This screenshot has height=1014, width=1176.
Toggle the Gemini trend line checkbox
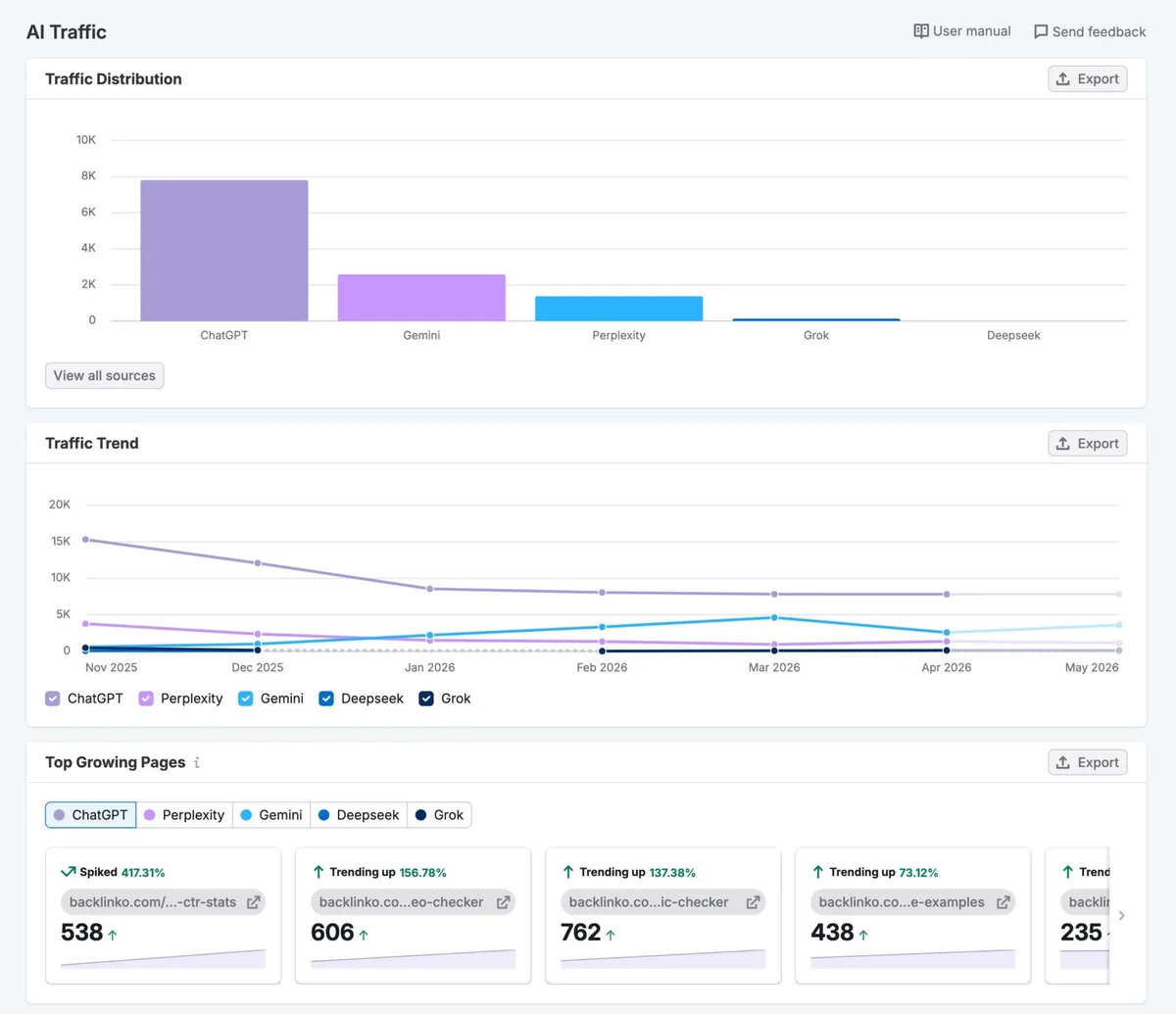pos(246,699)
